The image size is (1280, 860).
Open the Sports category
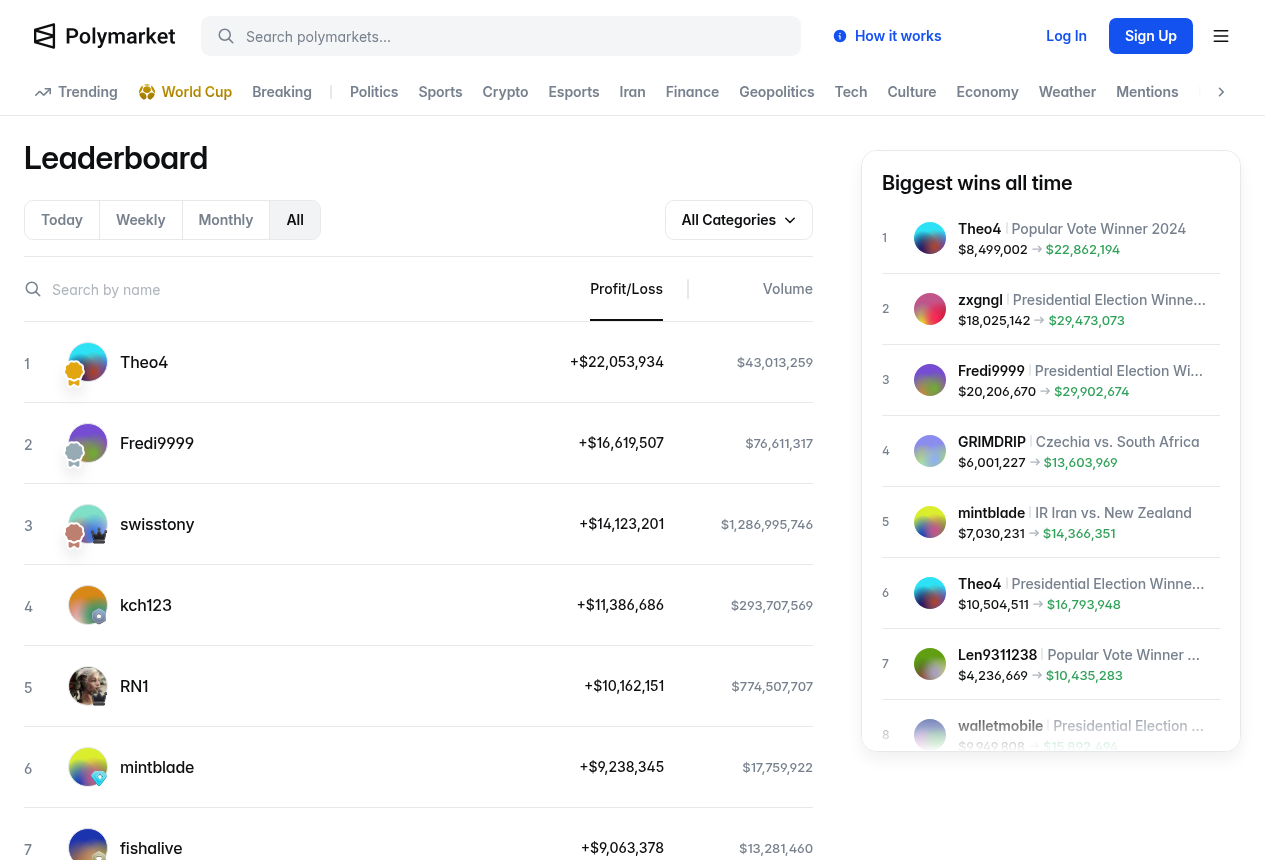tap(440, 92)
